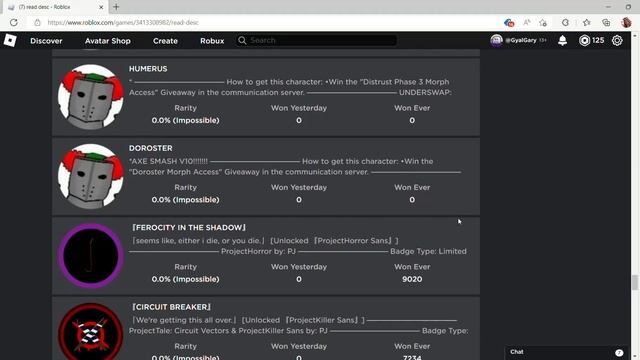The height and width of the screenshot is (360, 640).
Task: Click the search magnifier icon
Action: (x=242, y=40)
